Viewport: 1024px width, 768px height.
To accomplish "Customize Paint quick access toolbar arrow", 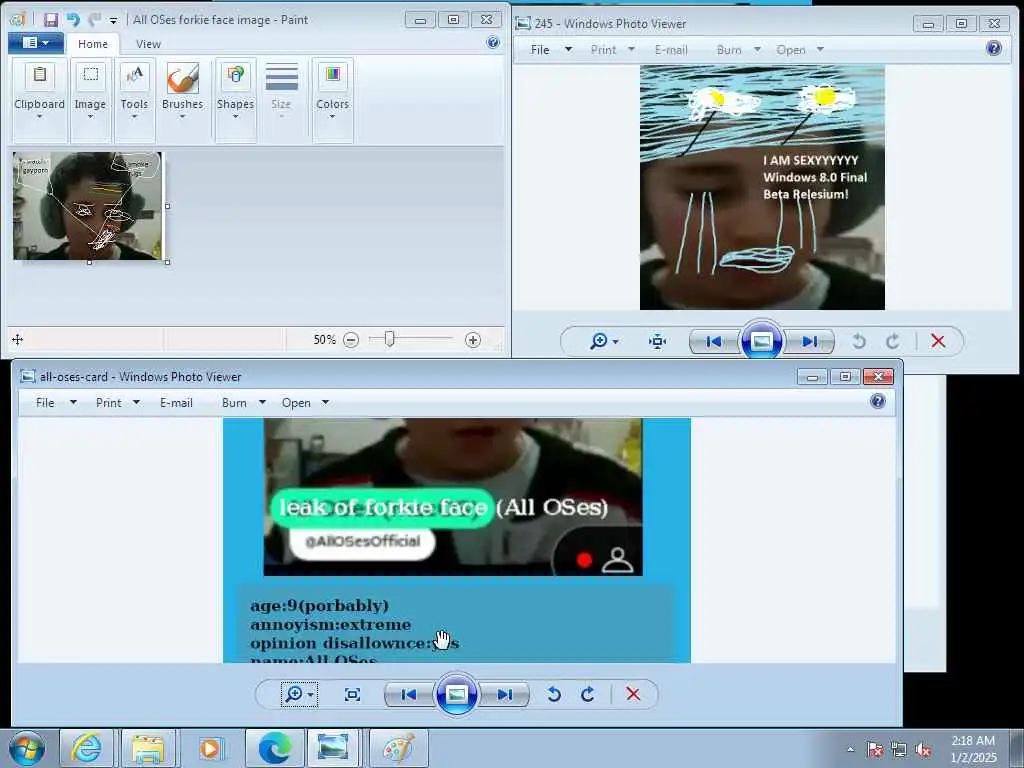I will coord(113,20).
